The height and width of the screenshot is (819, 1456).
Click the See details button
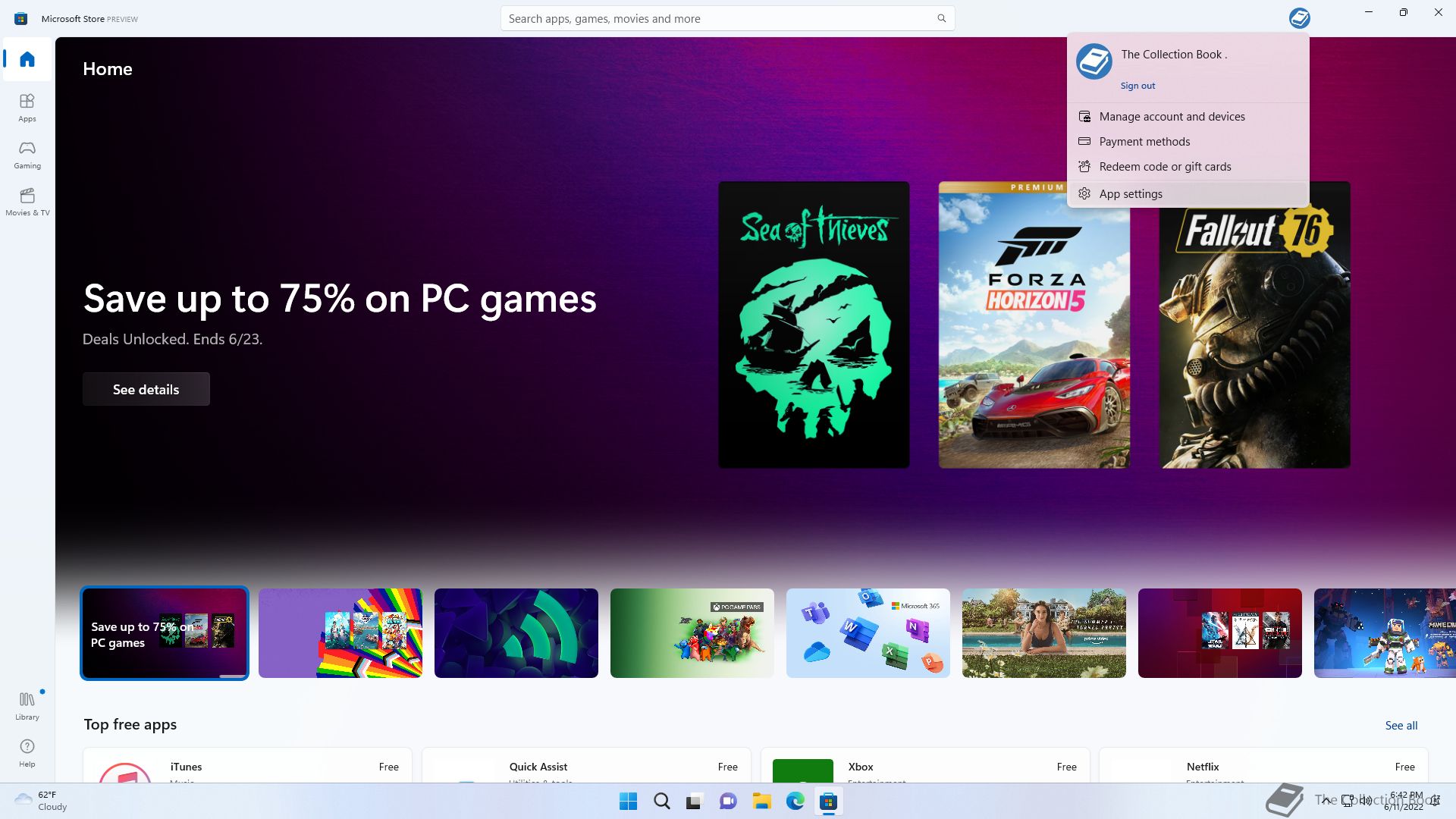146,389
